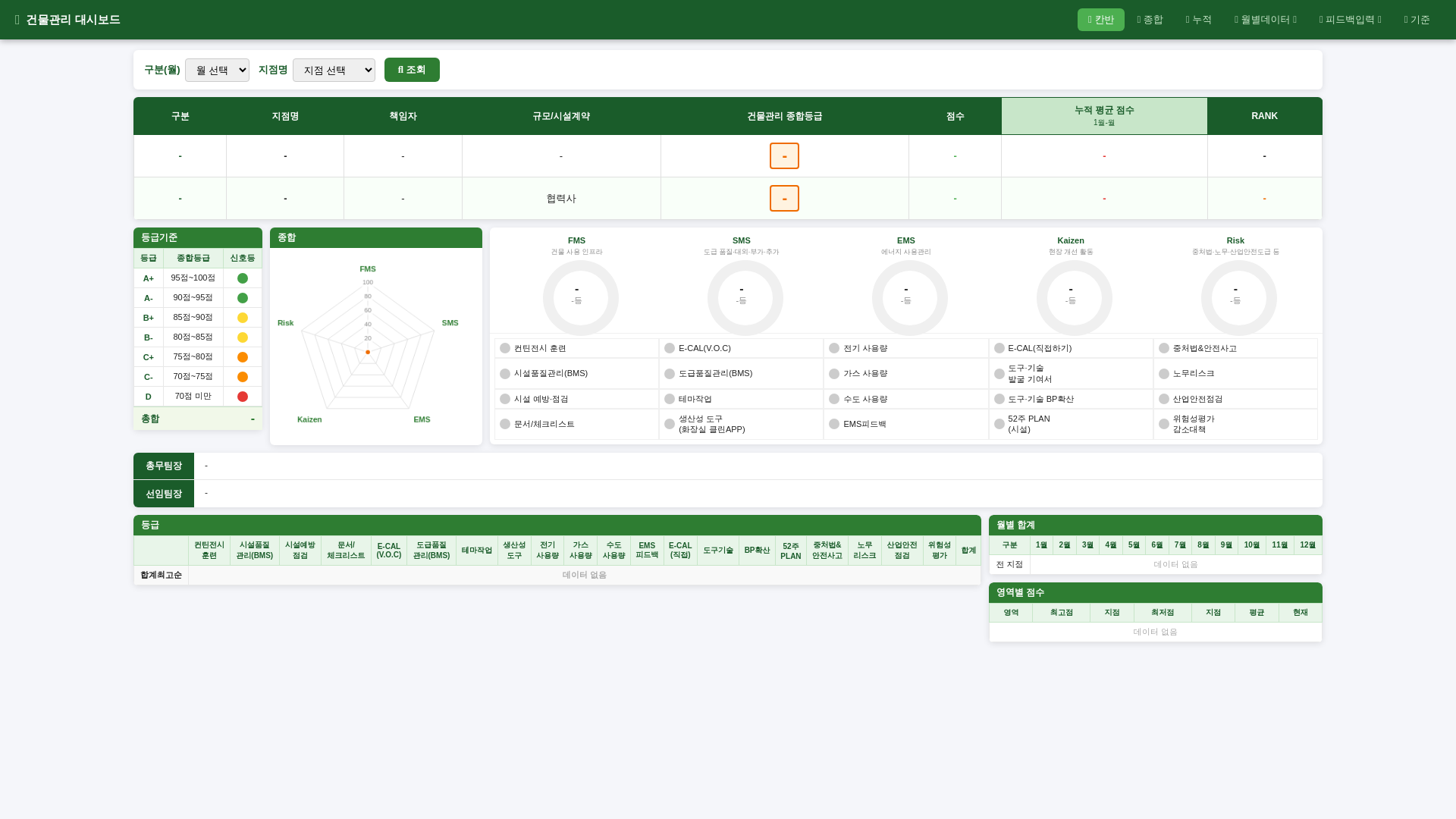Click the status dot beside 시설품질관리(BMS)
The width and height of the screenshot is (1456, 819).
click(x=505, y=374)
